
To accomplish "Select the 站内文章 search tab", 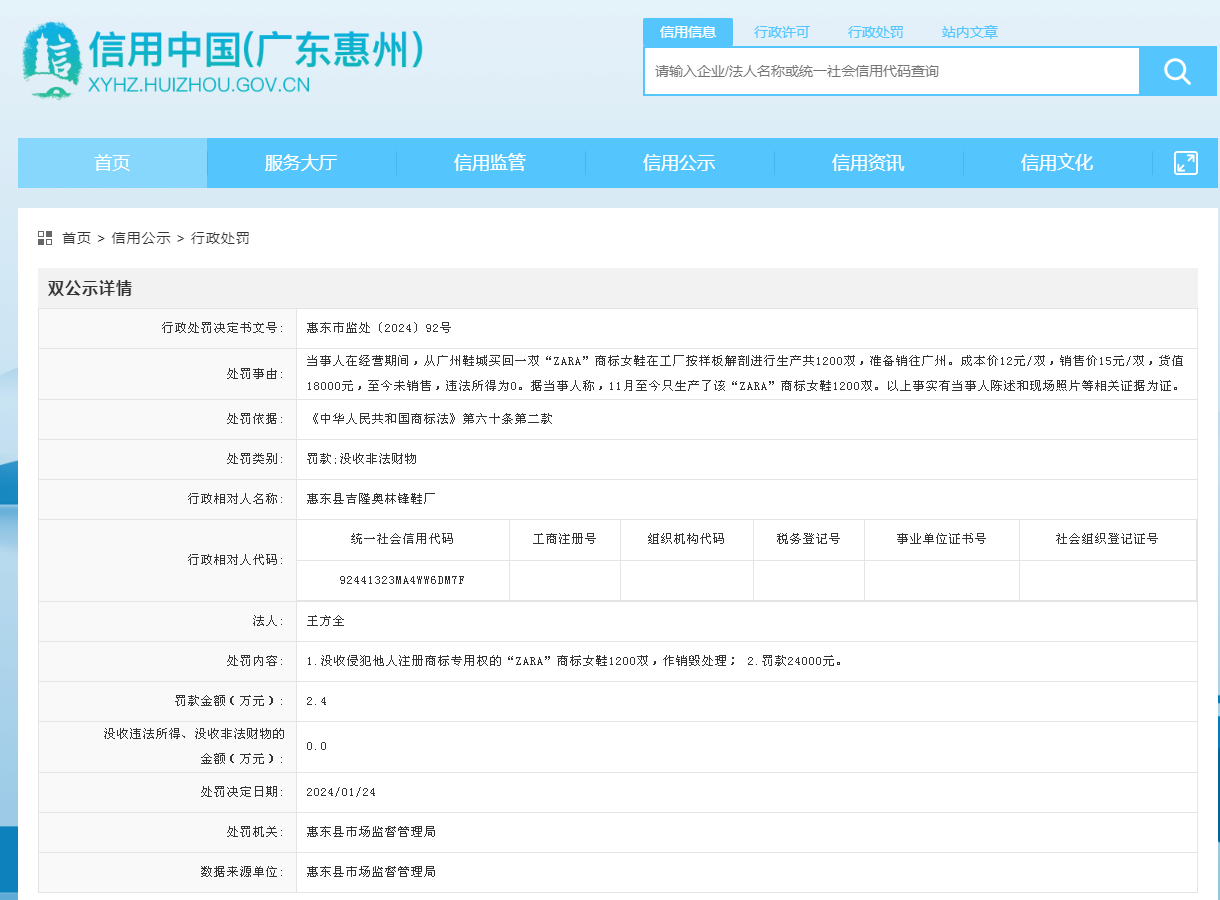I will pyautogui.click(x=970, y=32).
